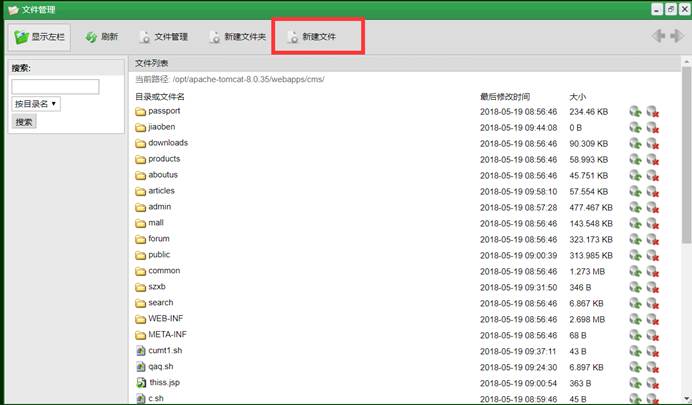The width and height of the screenshot is (692, 405).
Task: Open the common folder
Action: [164, 270]
